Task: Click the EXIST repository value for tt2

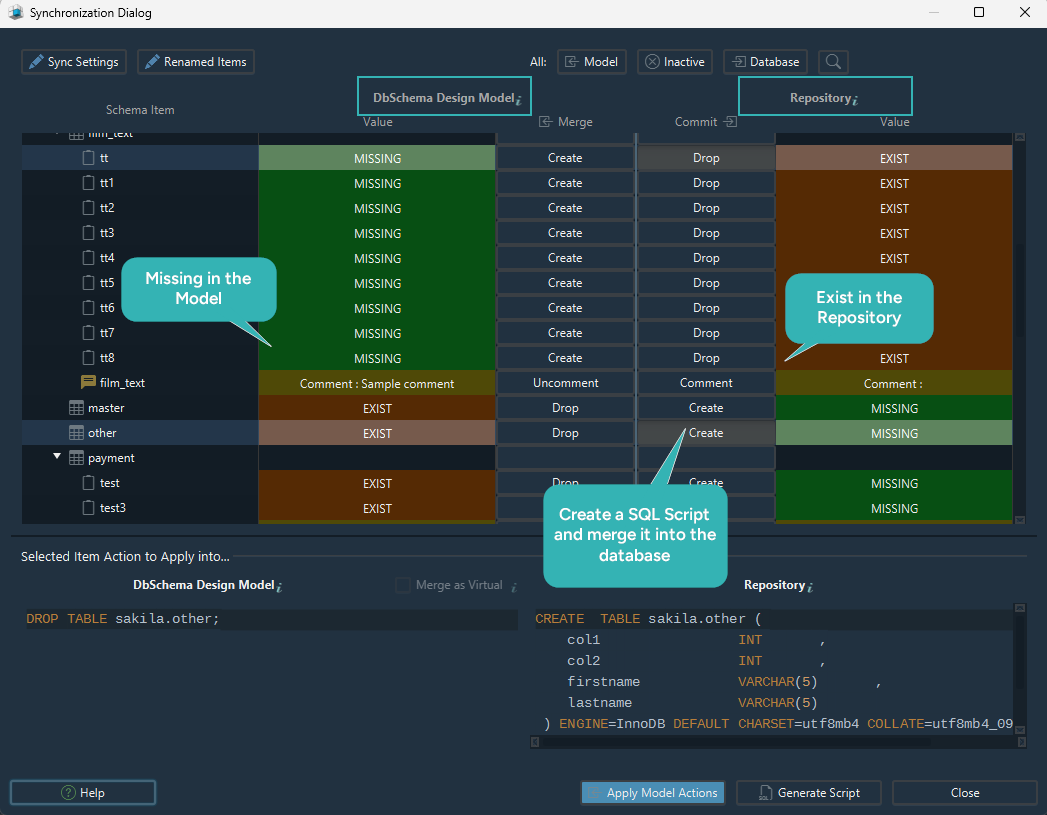Action: [894, 208]
